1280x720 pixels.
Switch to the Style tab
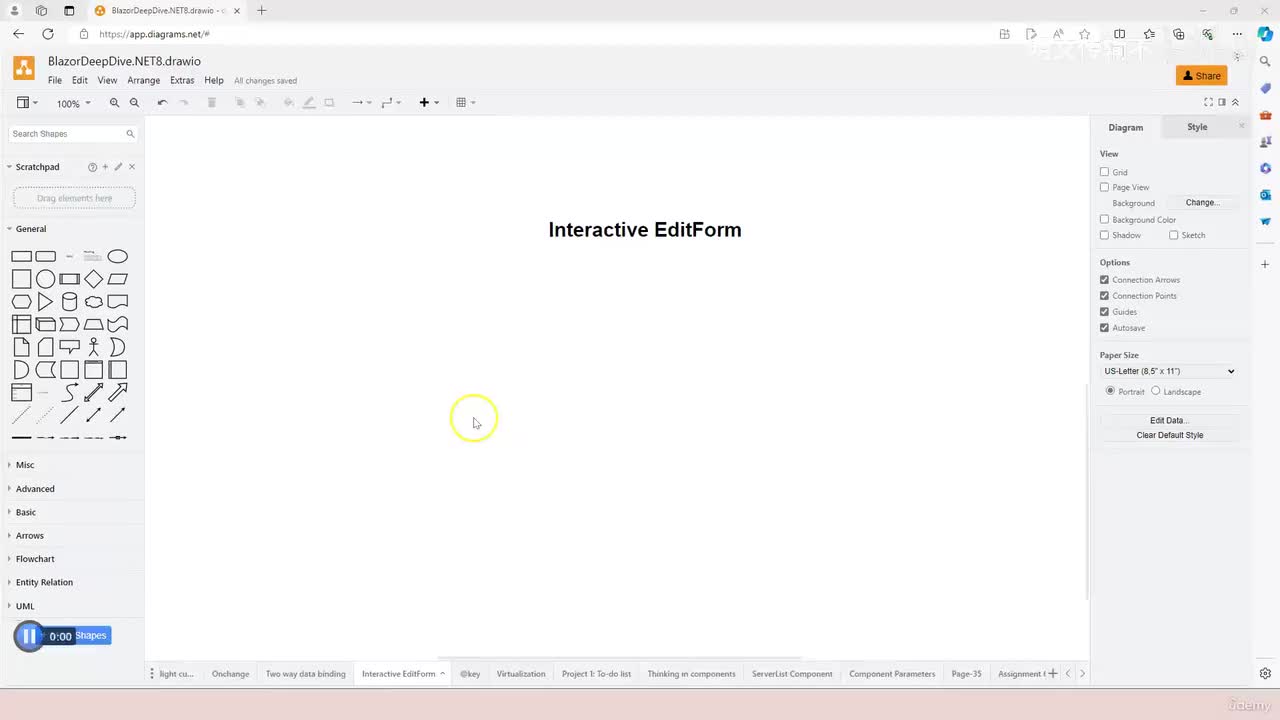coord(1197,127)
